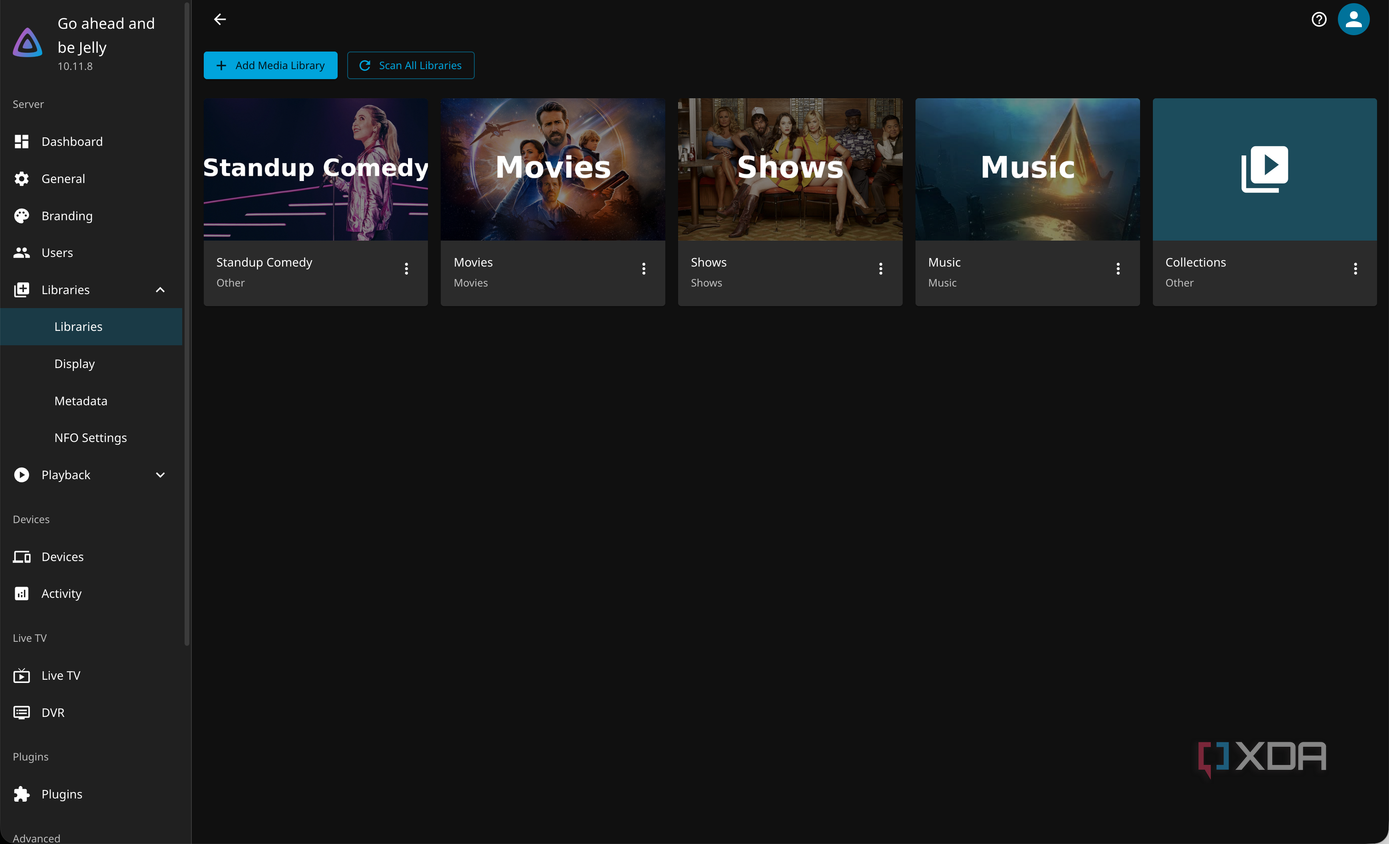
Task: Click the 'Plugins' sidebar label text
Action: pos(62,794)
